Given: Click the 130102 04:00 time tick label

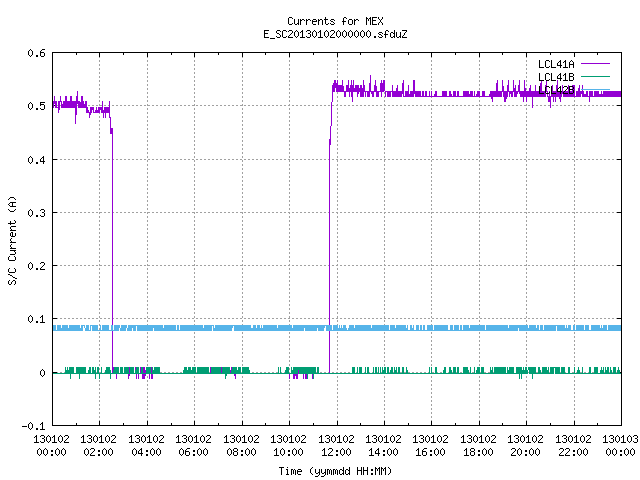Looking at the screenshot, I should (146, 445).
